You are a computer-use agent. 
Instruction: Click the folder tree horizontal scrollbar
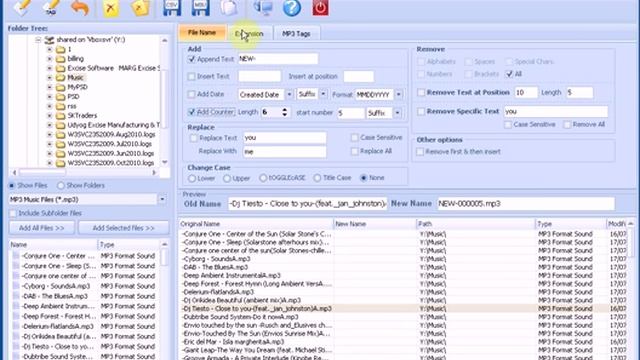[x=84, y=173]
